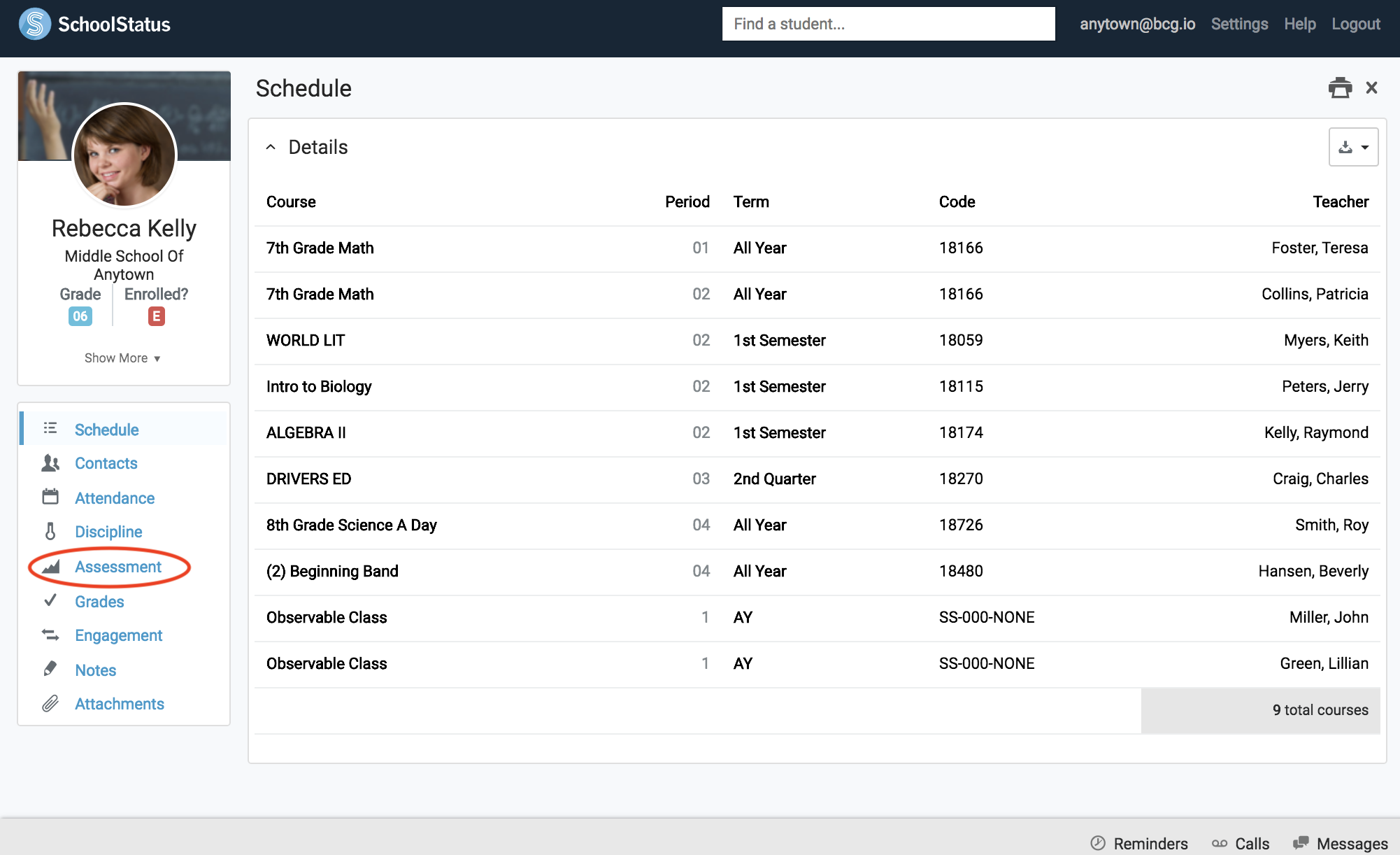Click the Reminders label in footer

(1150, 844)
